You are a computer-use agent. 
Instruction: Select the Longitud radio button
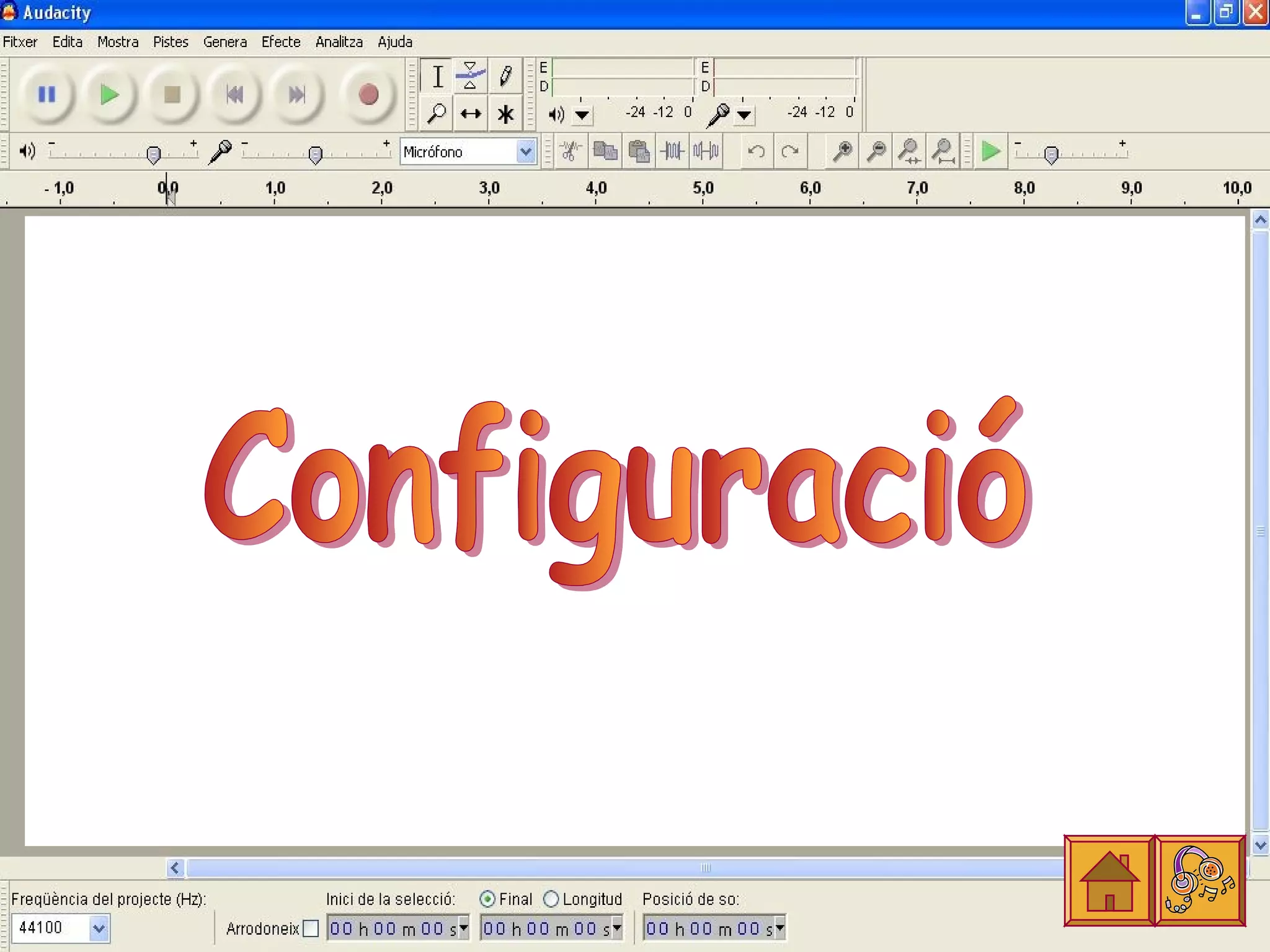pyautogui.click(x=551, y=899)
